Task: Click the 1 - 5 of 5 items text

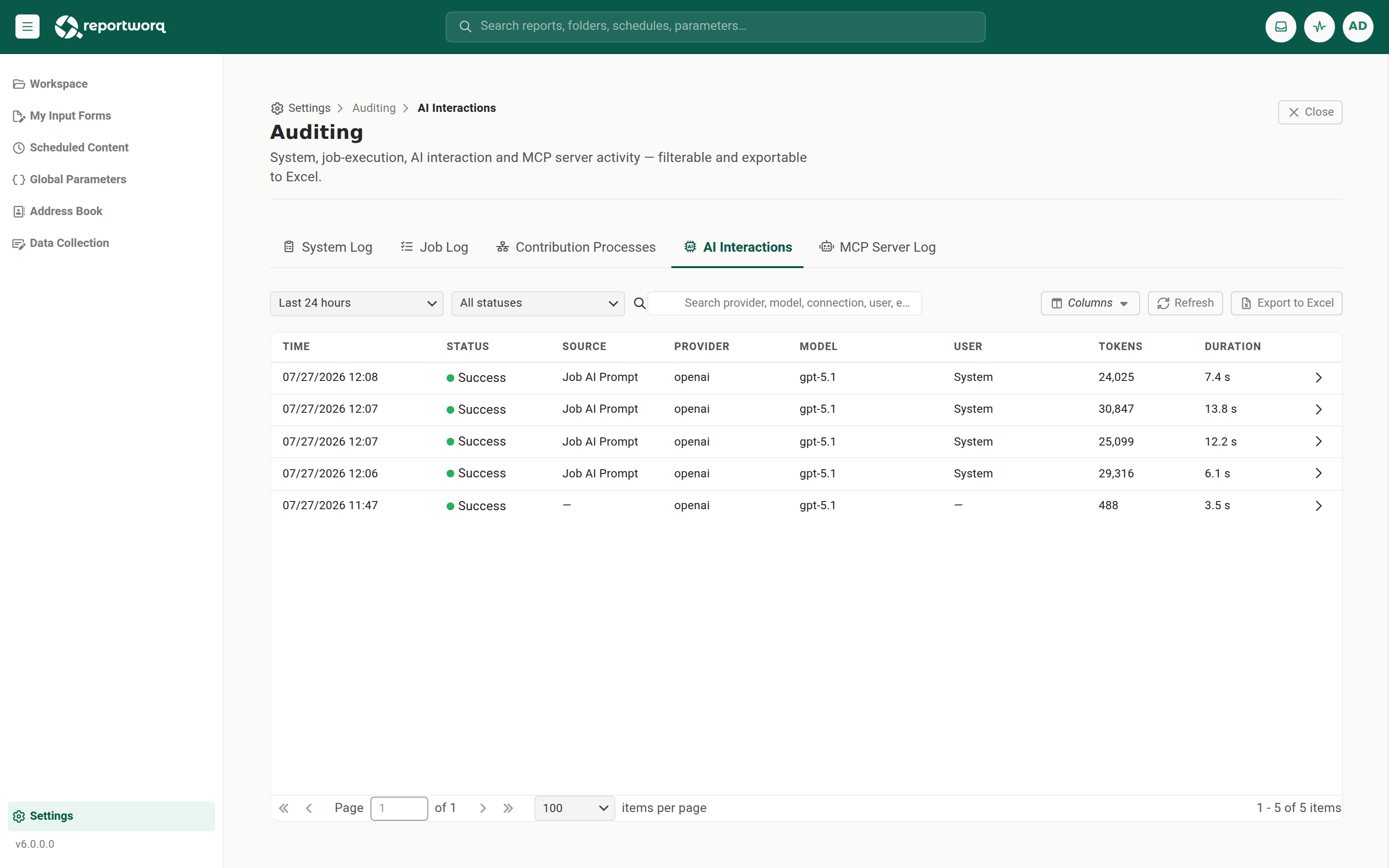Action: 1298,808
